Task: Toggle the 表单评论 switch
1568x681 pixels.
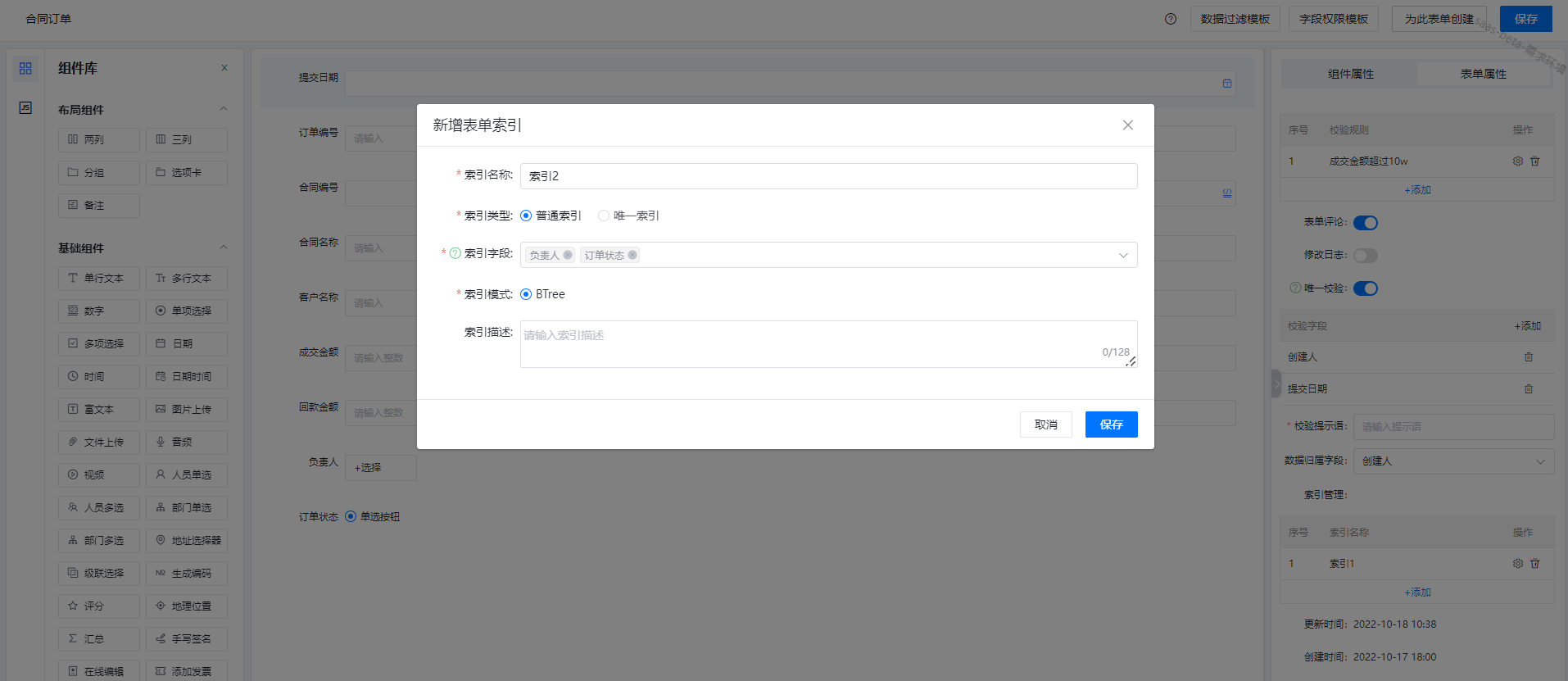Action: click(1366, 223)
